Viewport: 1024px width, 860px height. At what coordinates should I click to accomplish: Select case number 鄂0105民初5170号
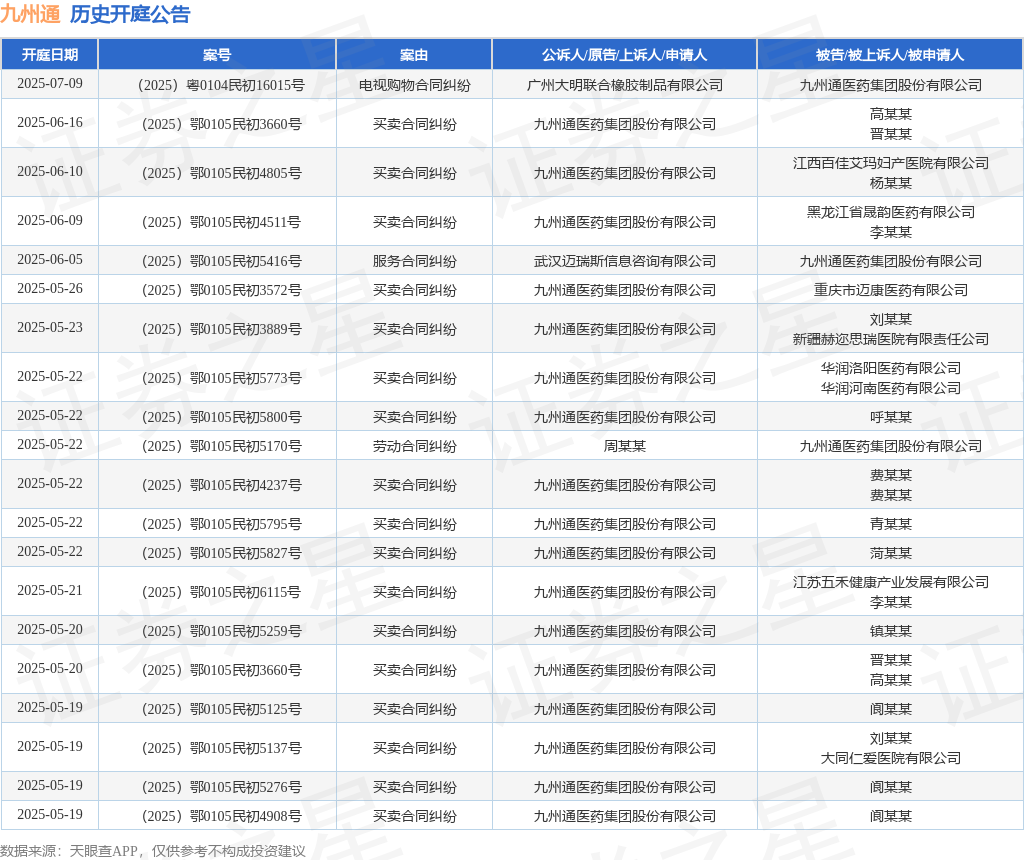coord(221,447)
